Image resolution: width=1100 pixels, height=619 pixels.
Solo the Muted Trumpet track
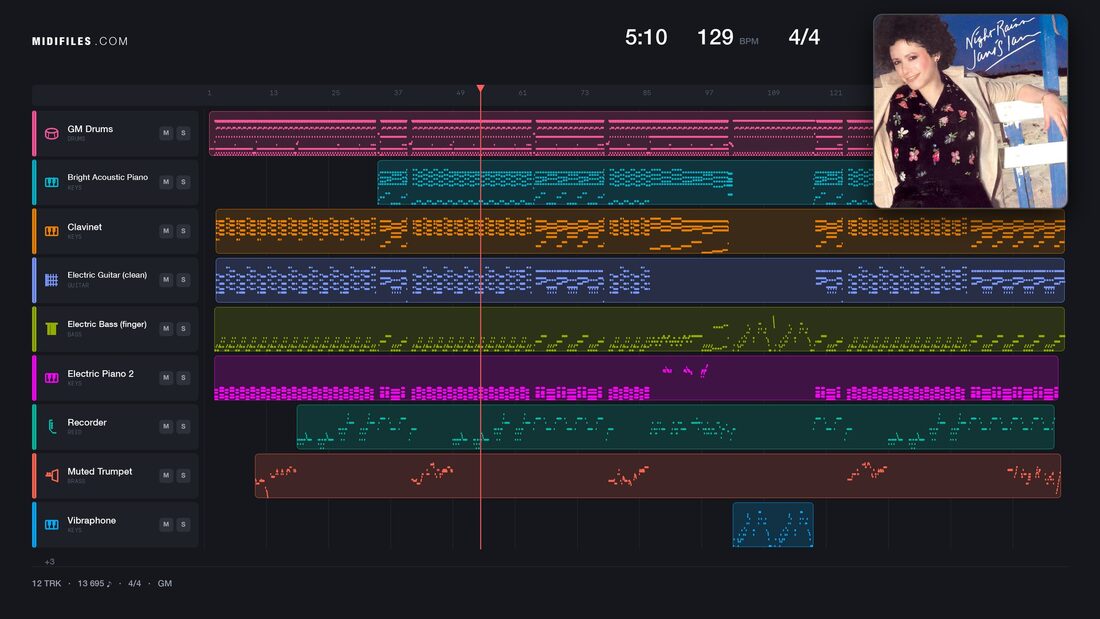pyautogui.click(x=183, y=475)
